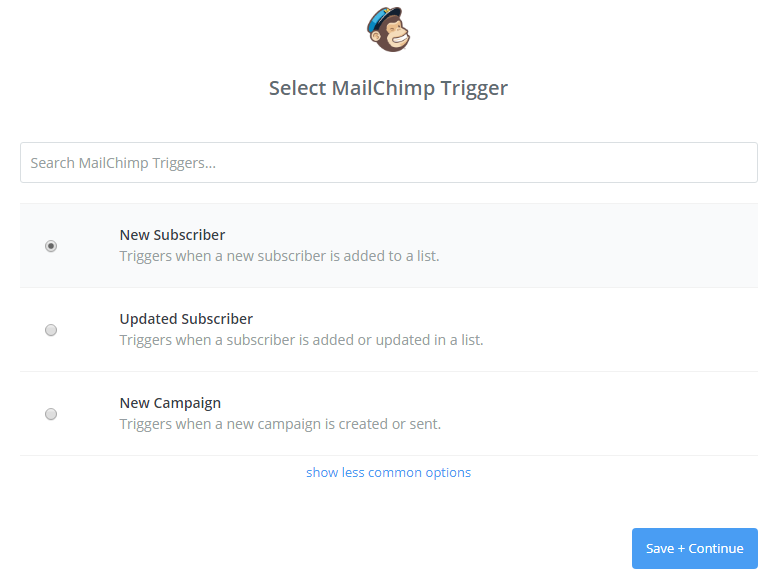Screen dimensions: 775x583
Task: Select the Updated Subscriber radio button
Action: [51, 330]
